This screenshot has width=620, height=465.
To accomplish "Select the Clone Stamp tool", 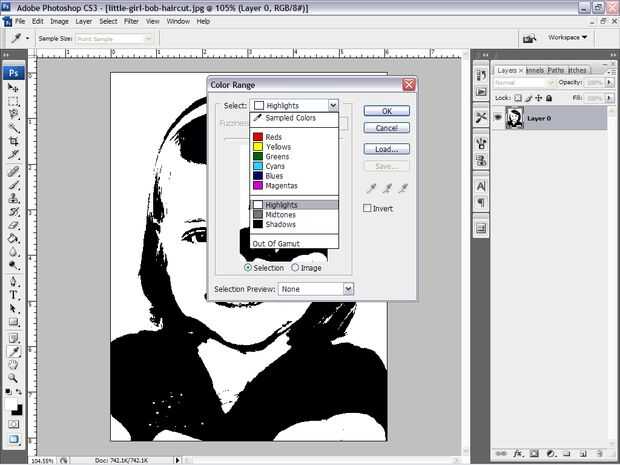I will pyautogui.click(x=13, y=198).
